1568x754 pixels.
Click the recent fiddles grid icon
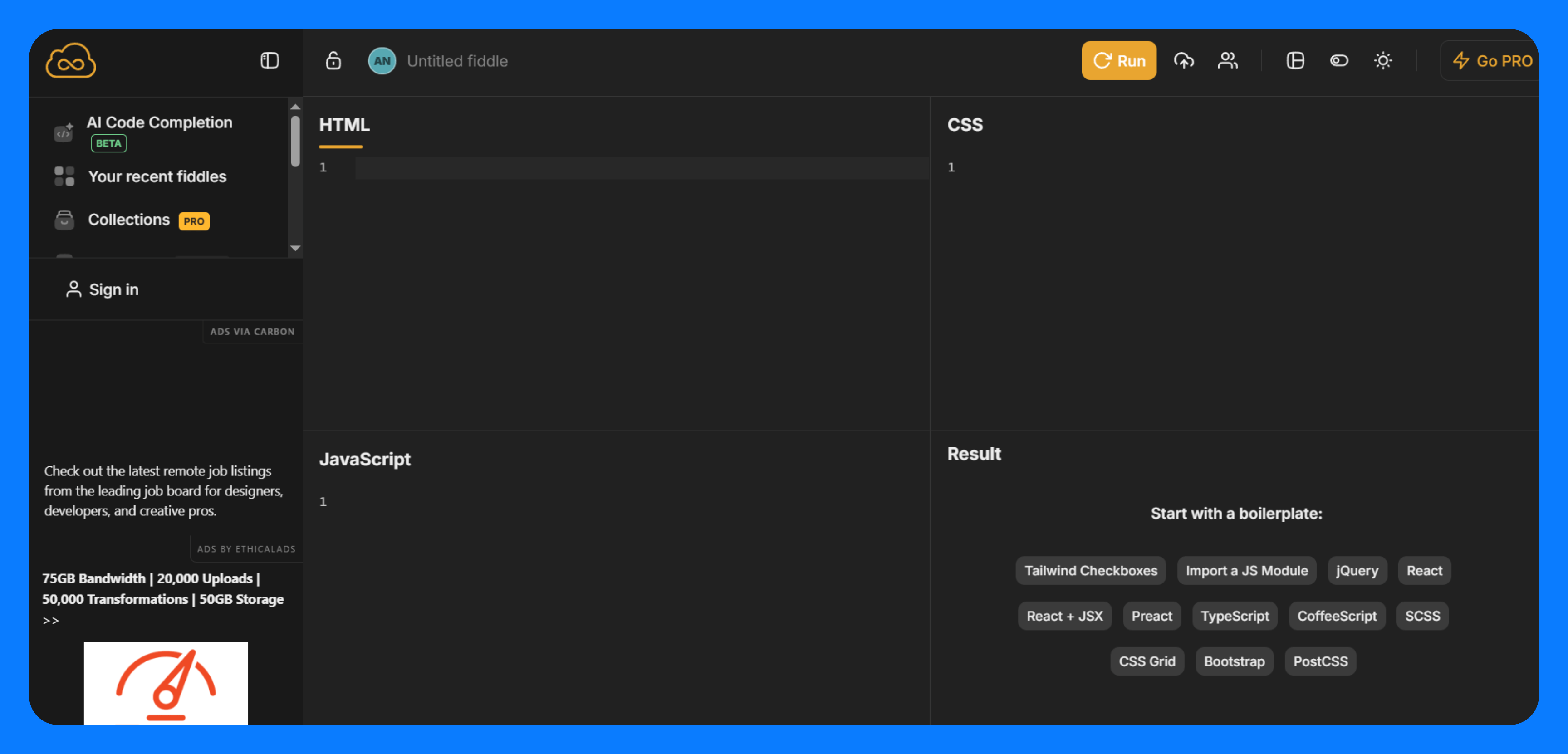(64, 176)
